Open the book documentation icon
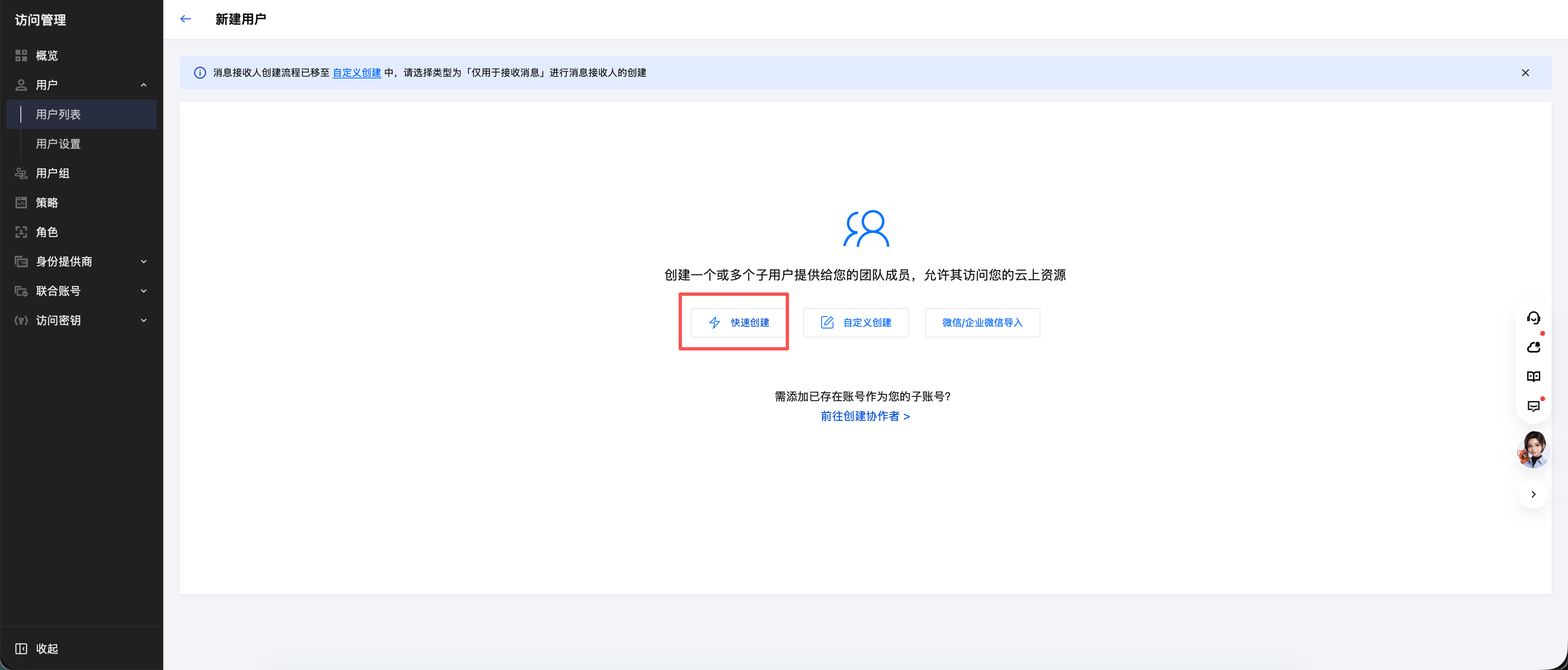The image size is (1568, 670). click(1533, 376)
